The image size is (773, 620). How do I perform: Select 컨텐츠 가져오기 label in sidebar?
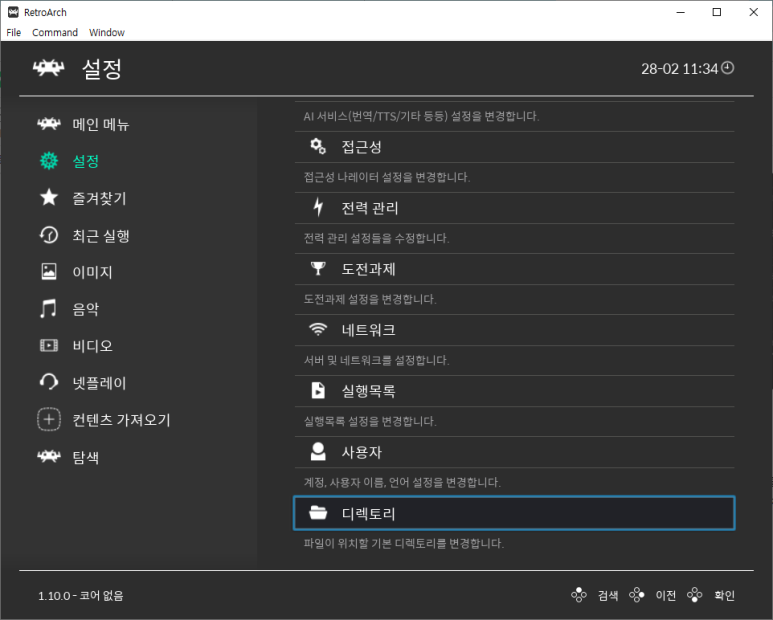pos(121,420)
